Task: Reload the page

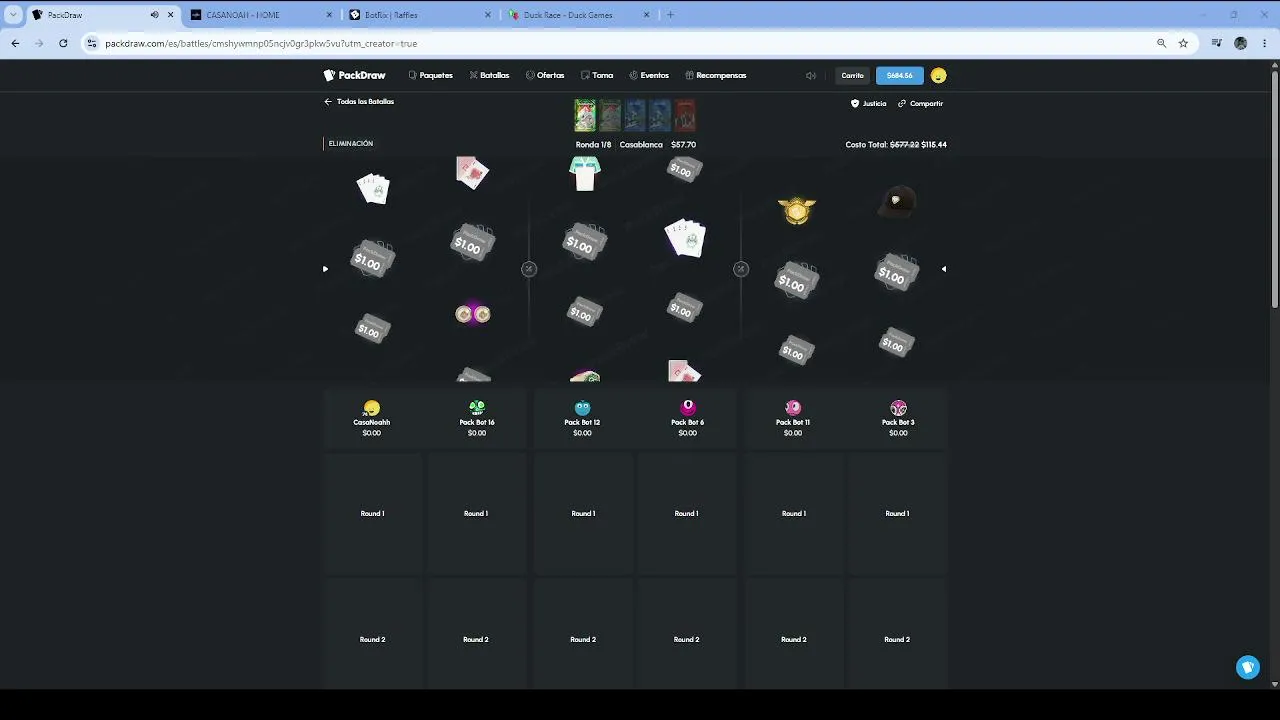Action: pos(63,43)
